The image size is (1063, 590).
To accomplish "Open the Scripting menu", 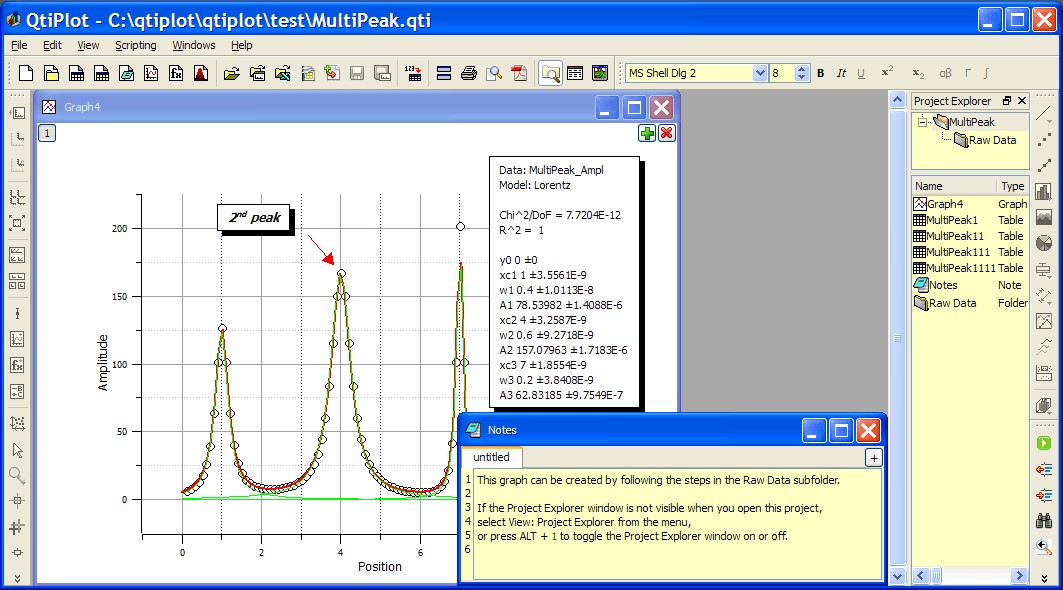I will 136,45.
